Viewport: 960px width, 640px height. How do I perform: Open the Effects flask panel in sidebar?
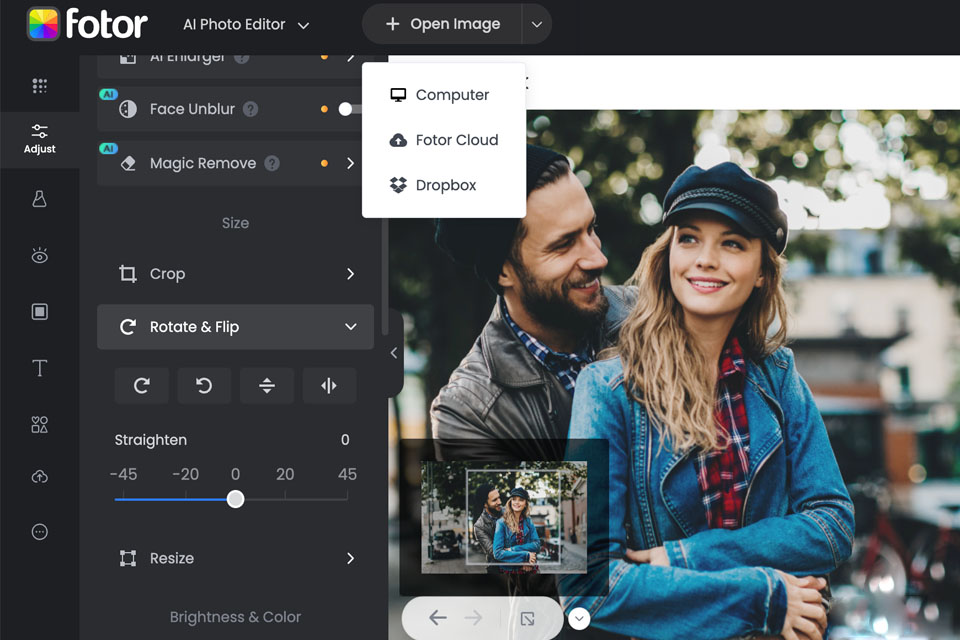click(x=40, y=199)
